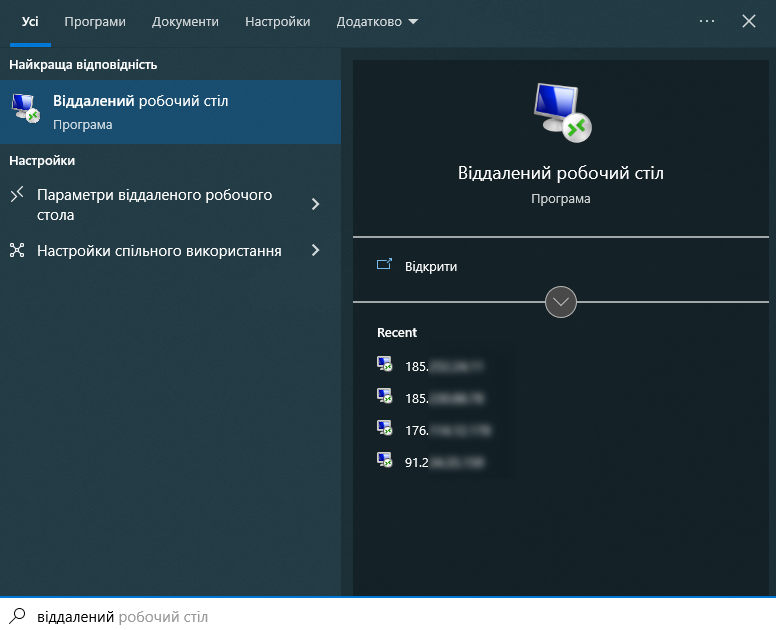776x630 pixels.
Task: Switch to the Настройки tab
Action: 278,22
